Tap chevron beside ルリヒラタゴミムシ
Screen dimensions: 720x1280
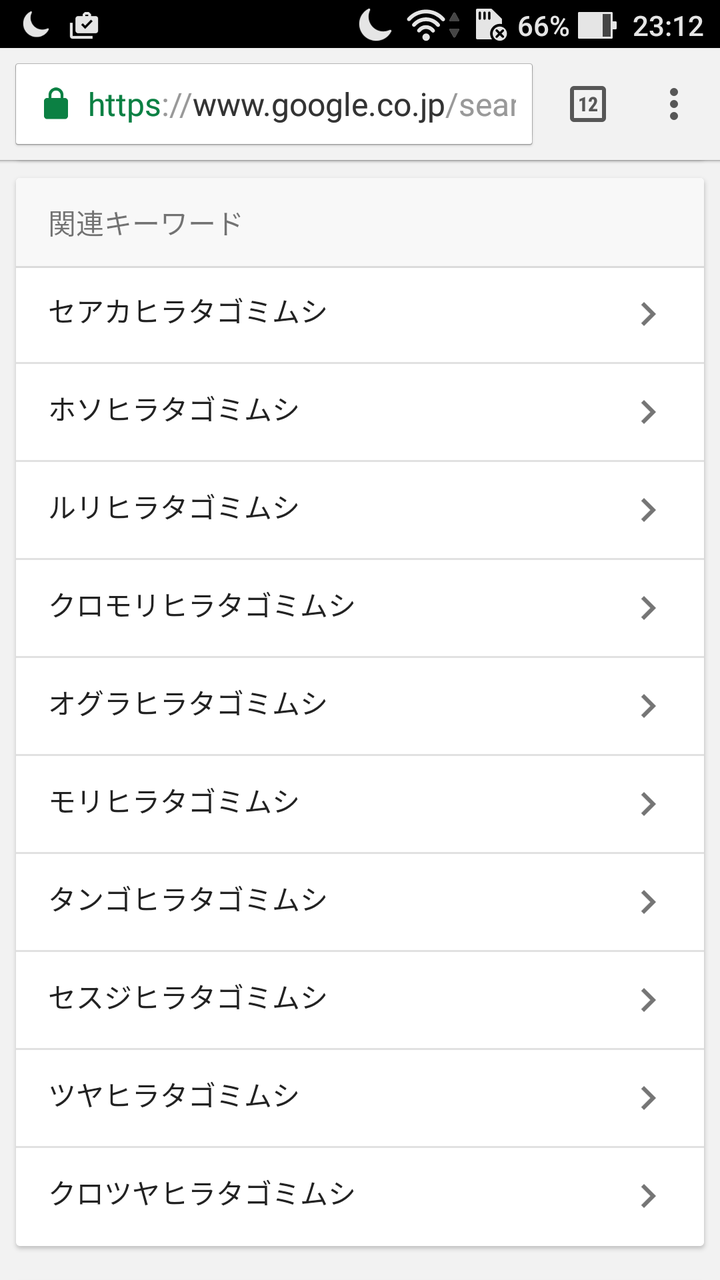pyautogui.click(x=648, y=510)
